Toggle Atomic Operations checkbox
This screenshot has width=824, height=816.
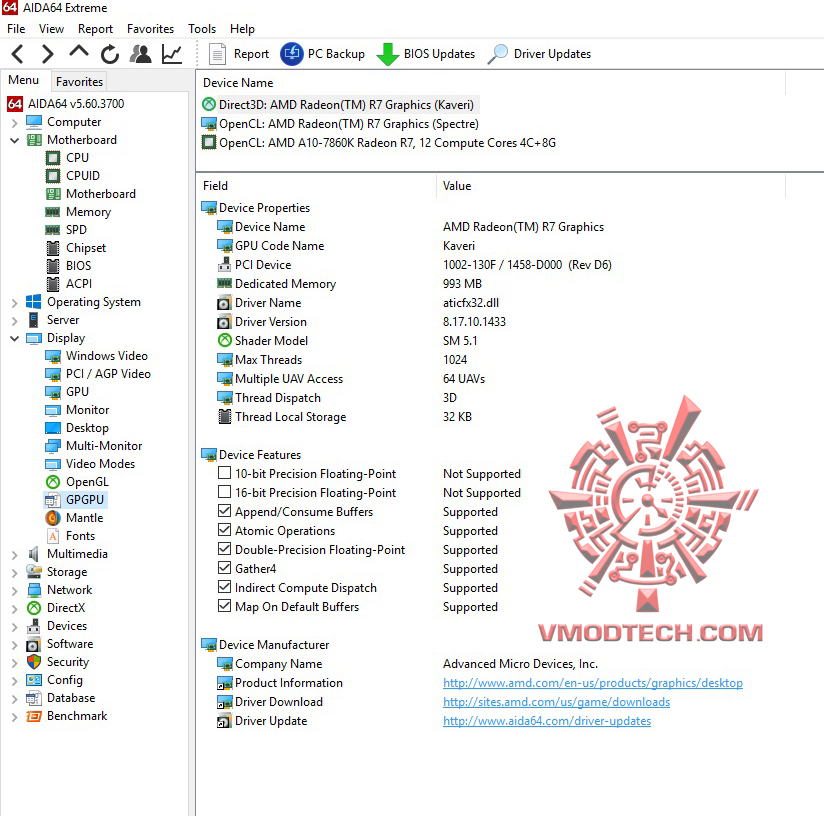(x=224, y=530)
